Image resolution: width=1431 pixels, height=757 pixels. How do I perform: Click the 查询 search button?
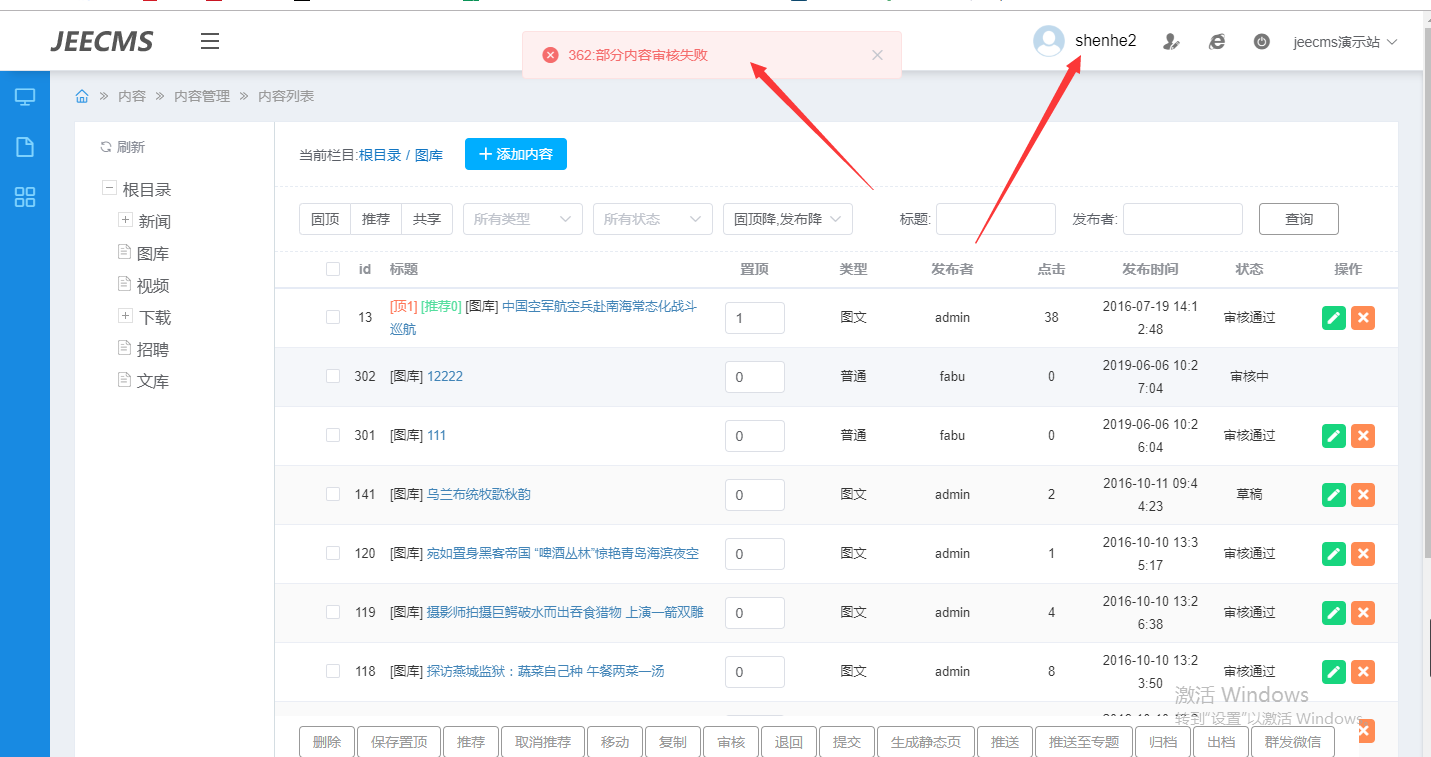pos(1299,219)
